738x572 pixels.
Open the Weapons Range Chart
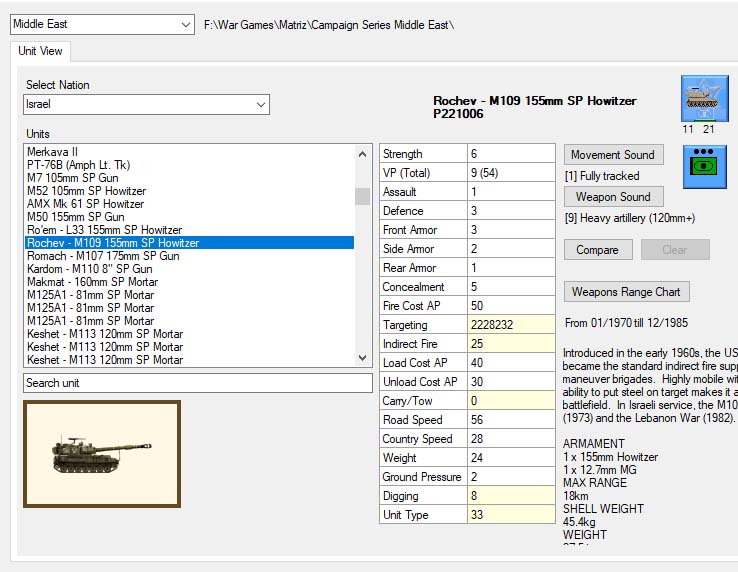coord(626,291)
